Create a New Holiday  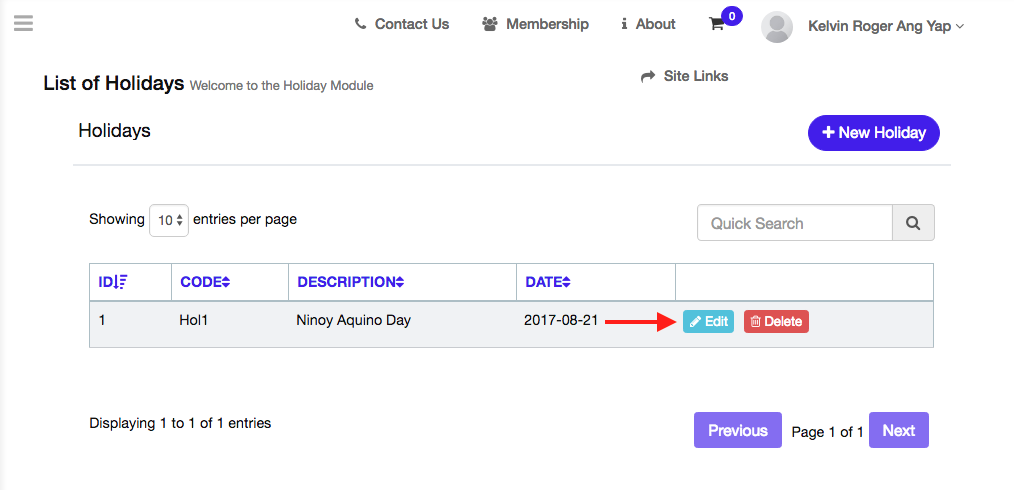point(873,132)
